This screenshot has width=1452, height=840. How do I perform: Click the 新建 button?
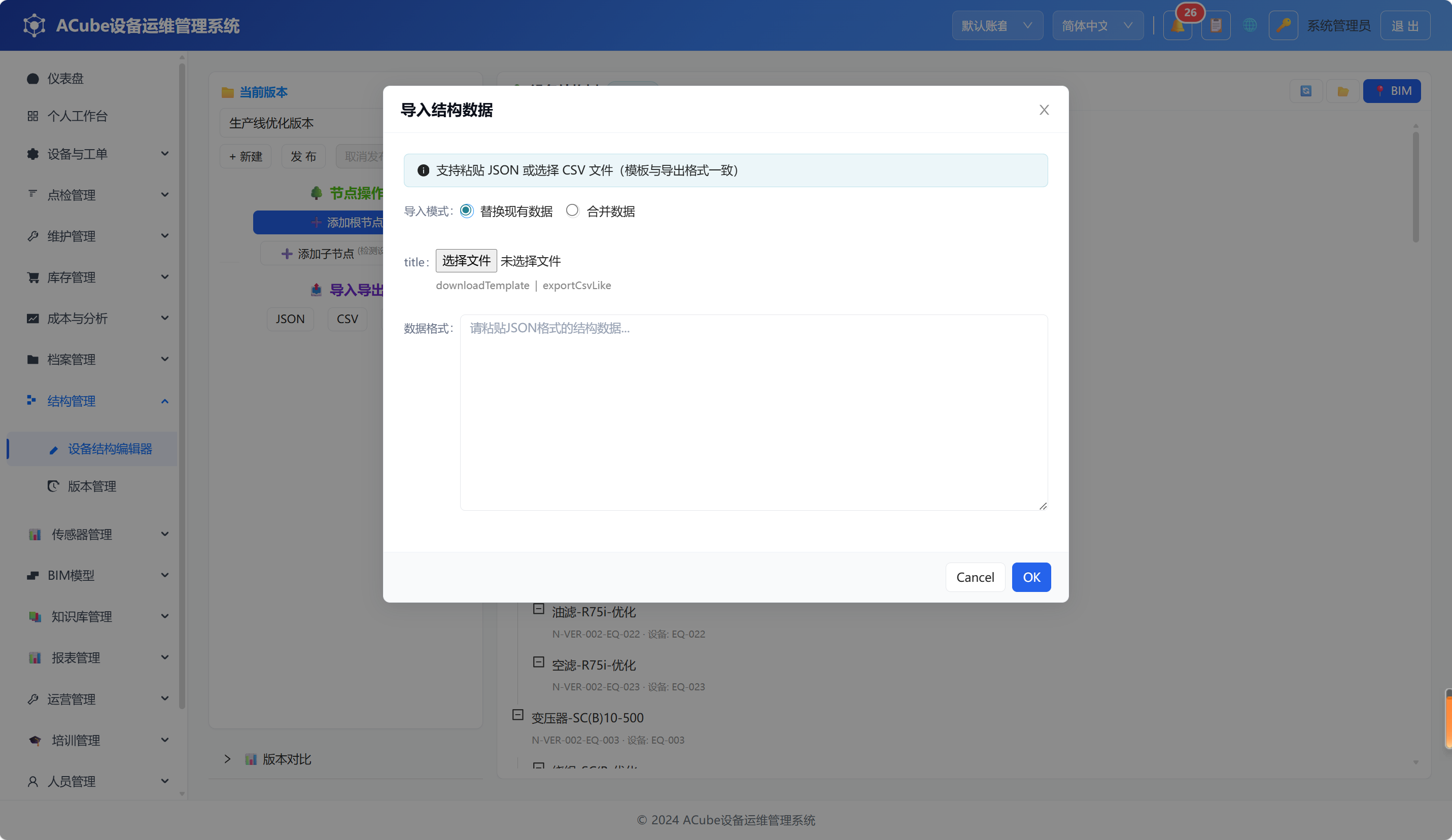click(x=246, y=157)
